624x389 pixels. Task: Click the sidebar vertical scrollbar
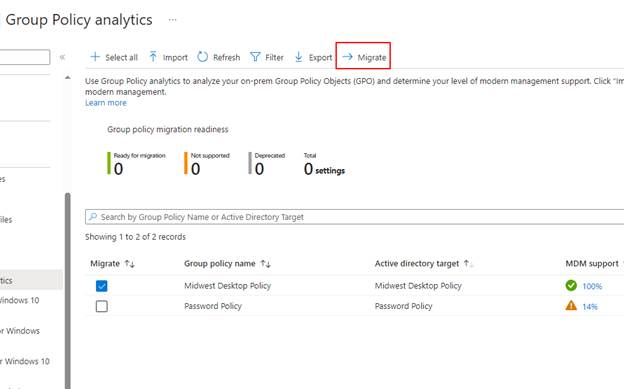pos(68,291)
